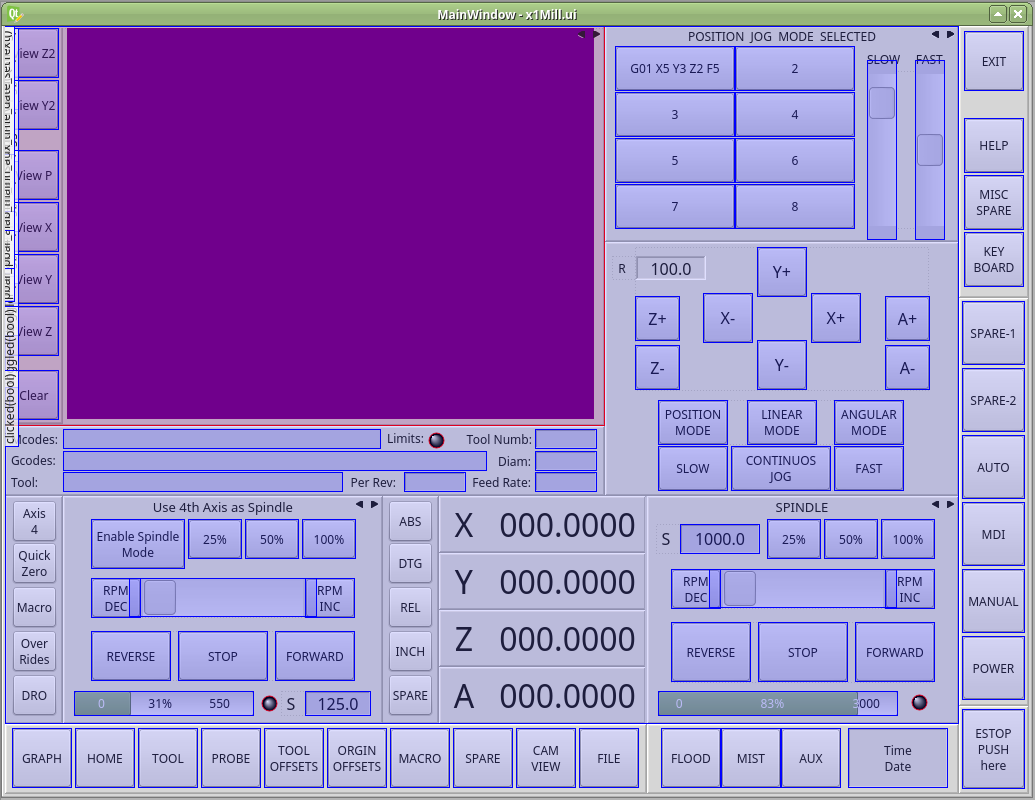The width and height of the screenshot is (1035, 800).
Task: Toggle machine POWER on
Action: pyautogui.click(x=993, y=668)
